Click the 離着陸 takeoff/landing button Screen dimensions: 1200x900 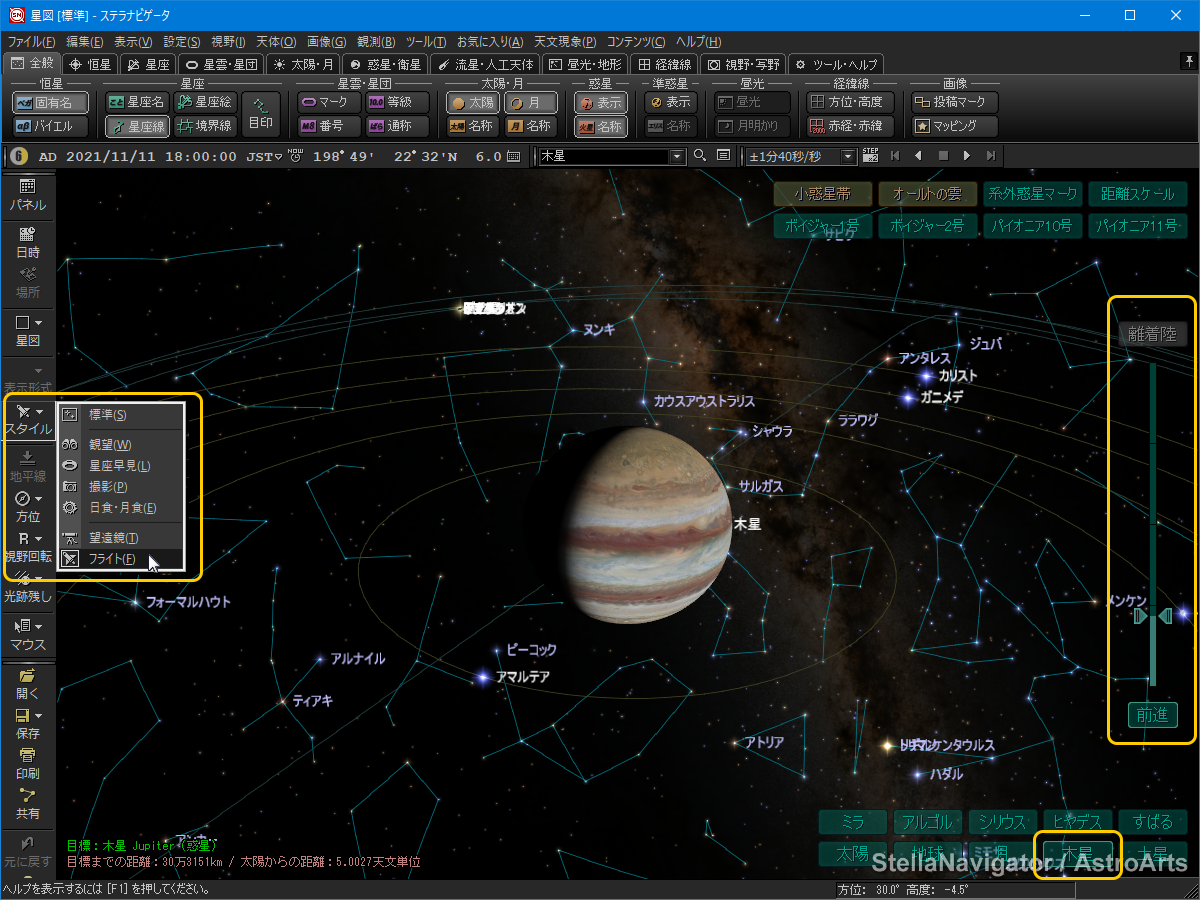tap(1153, 334)
